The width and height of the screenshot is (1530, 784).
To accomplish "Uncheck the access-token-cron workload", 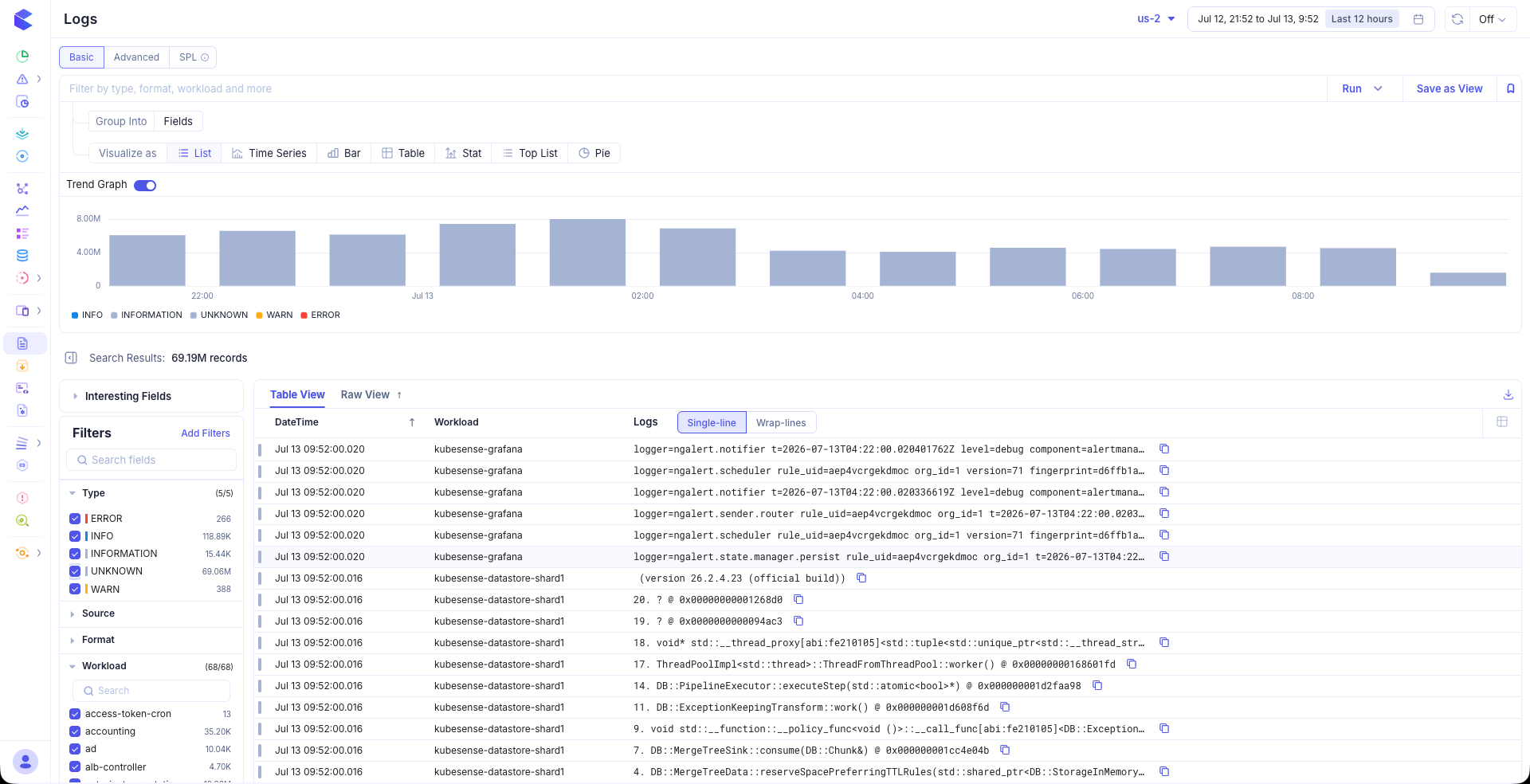I will click(75, 714).
